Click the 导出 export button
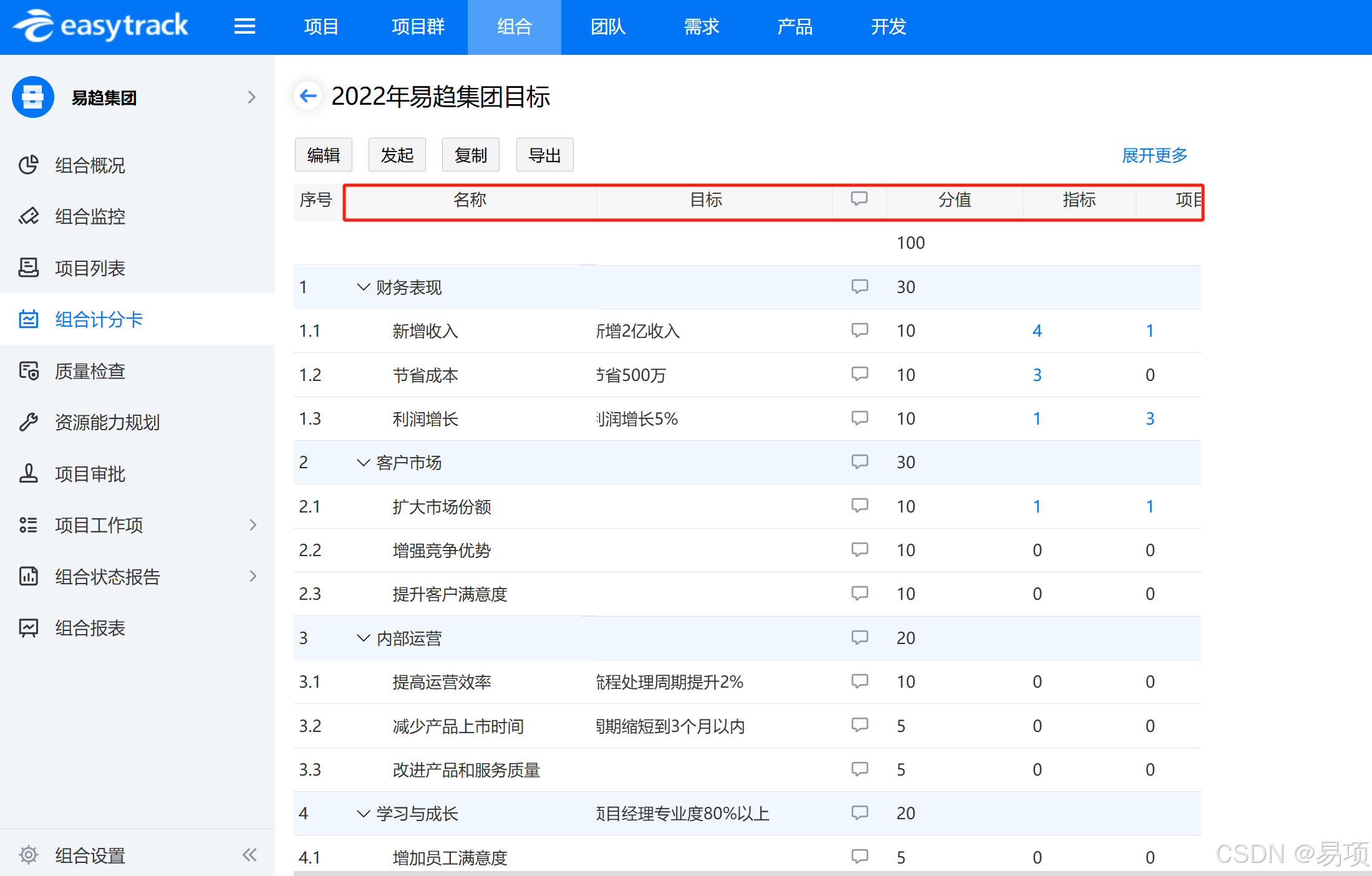 click(544, 155)
